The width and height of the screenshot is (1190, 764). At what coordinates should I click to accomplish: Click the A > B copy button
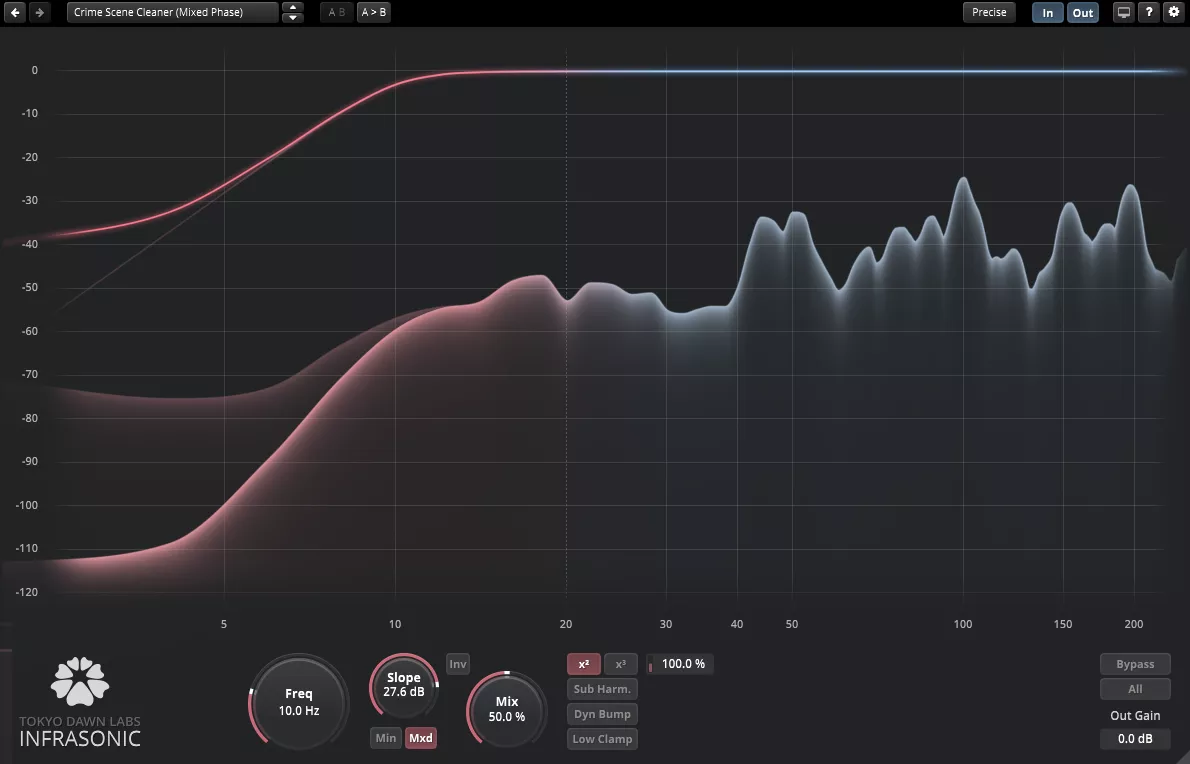[374, 12]
